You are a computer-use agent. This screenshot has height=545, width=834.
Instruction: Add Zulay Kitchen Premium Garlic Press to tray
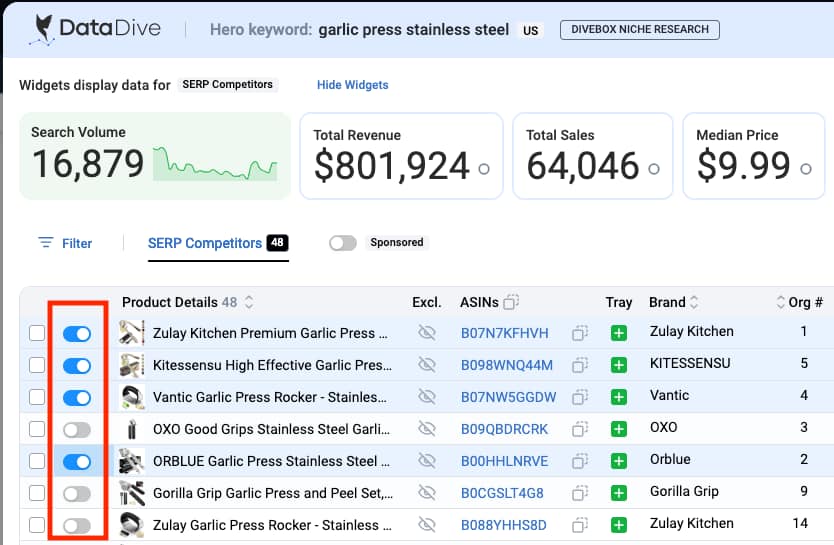coord(619,333)
